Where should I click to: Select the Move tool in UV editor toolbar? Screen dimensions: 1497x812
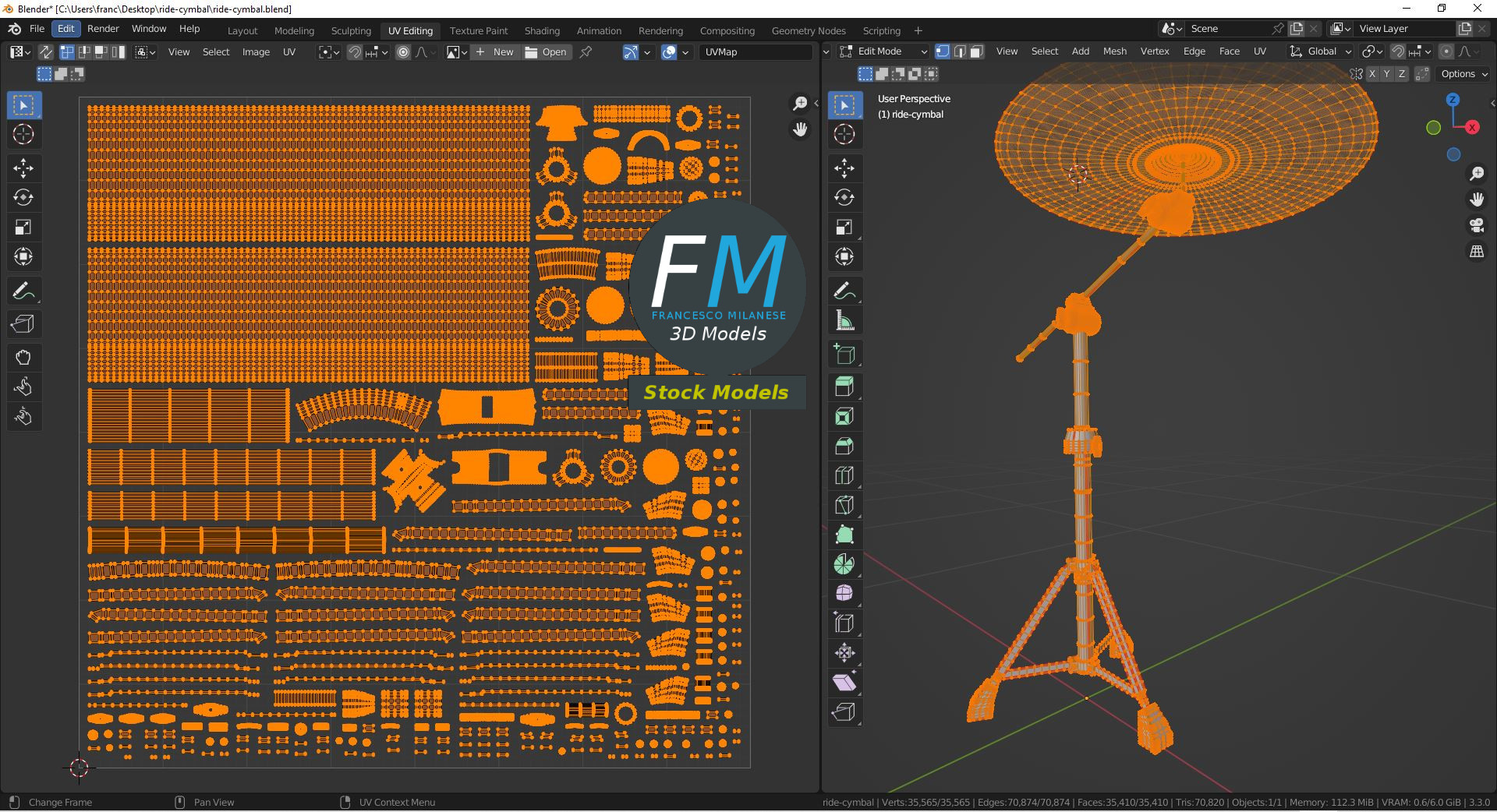tap(23, 168)
